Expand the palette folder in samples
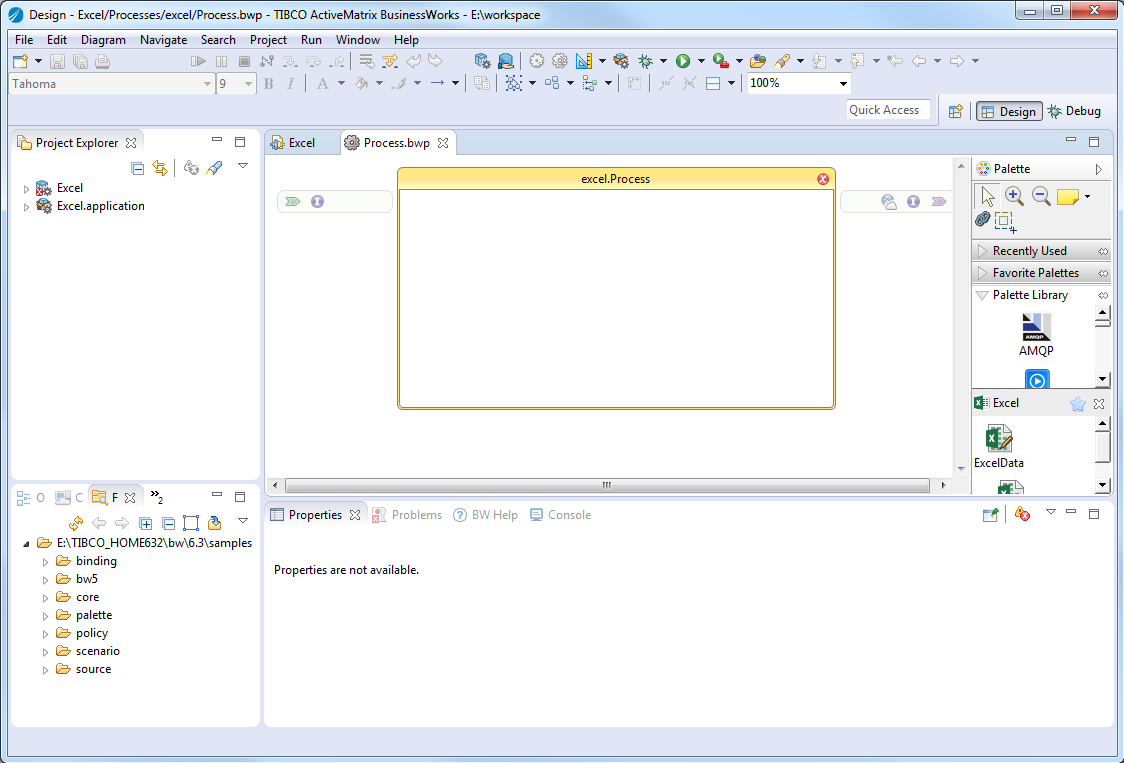The height and width of the screenshot is (763, 1124). coord(45,616)
